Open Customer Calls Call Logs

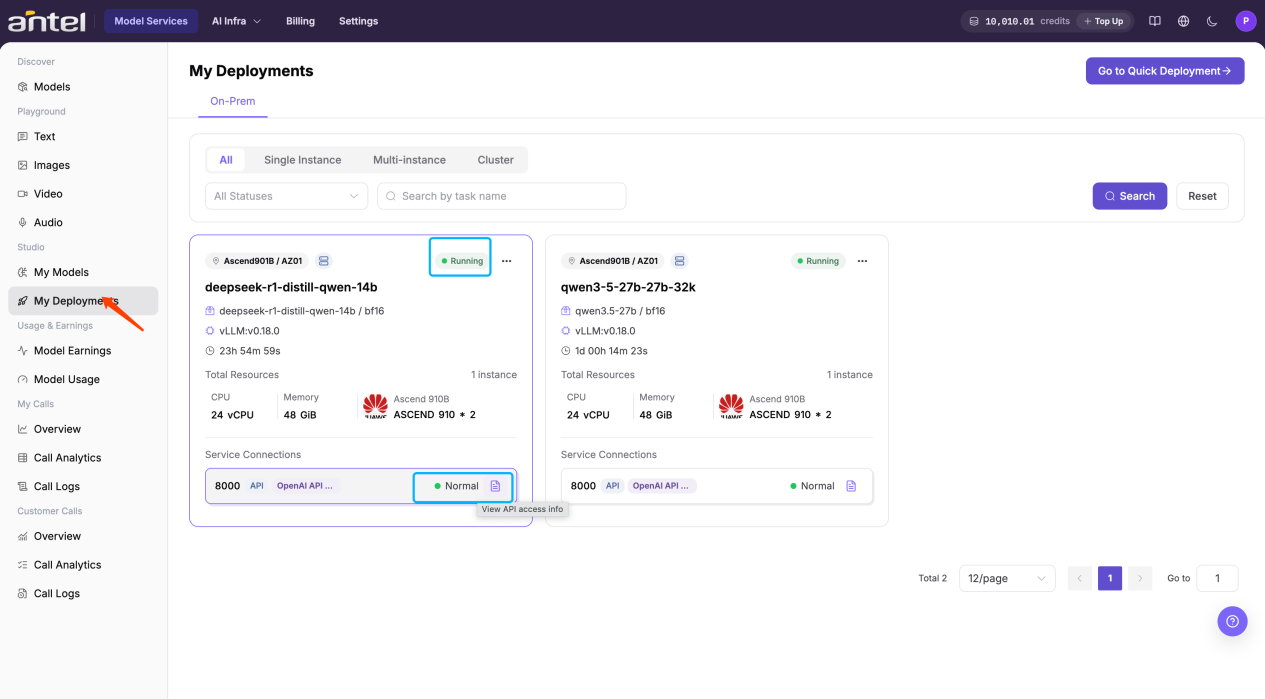pyautogui.click(x=83, y=593)
